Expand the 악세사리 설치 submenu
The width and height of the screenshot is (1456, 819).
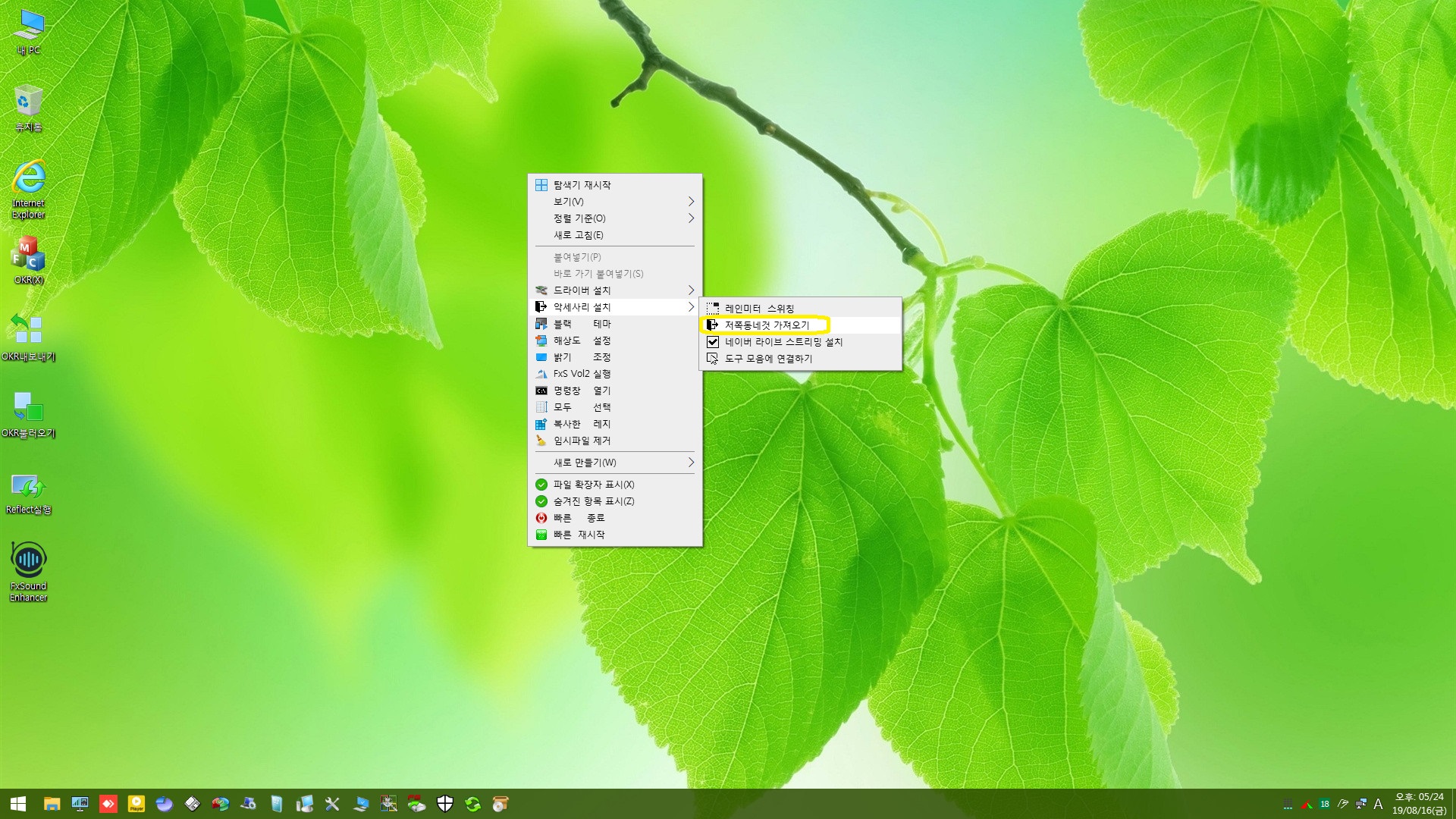(x=615, y=307)
